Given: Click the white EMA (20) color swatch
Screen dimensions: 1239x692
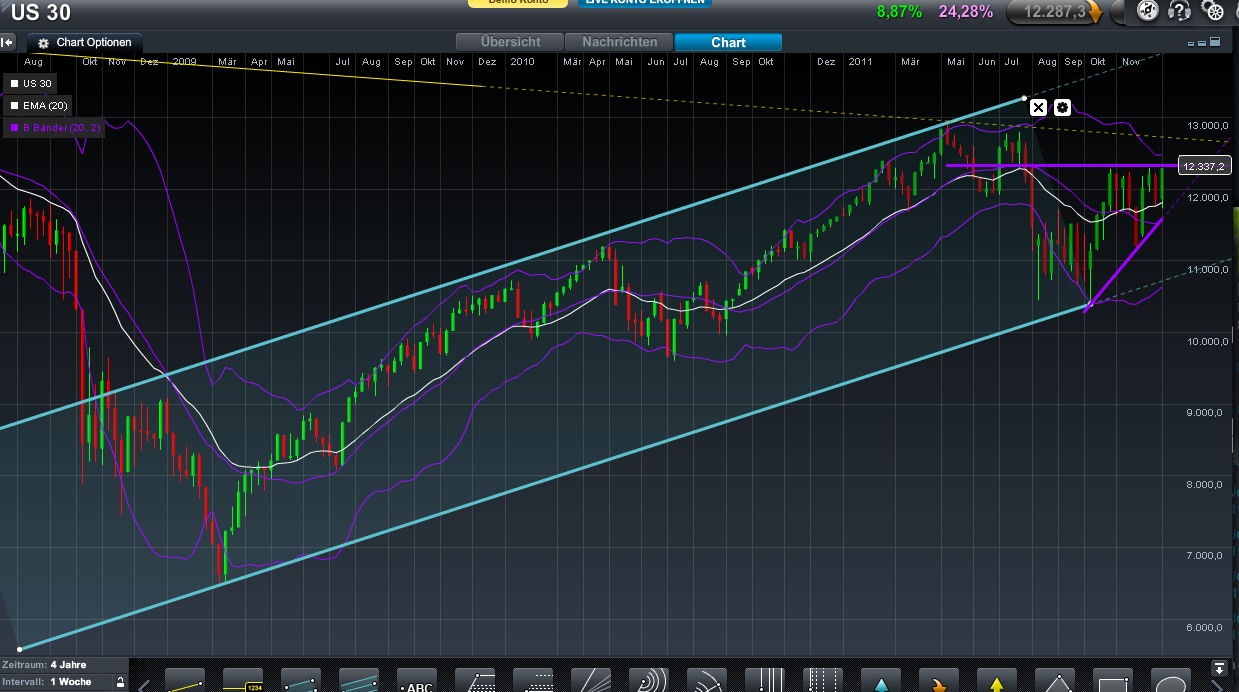Looking at the screenshot, I should point(13,106).
